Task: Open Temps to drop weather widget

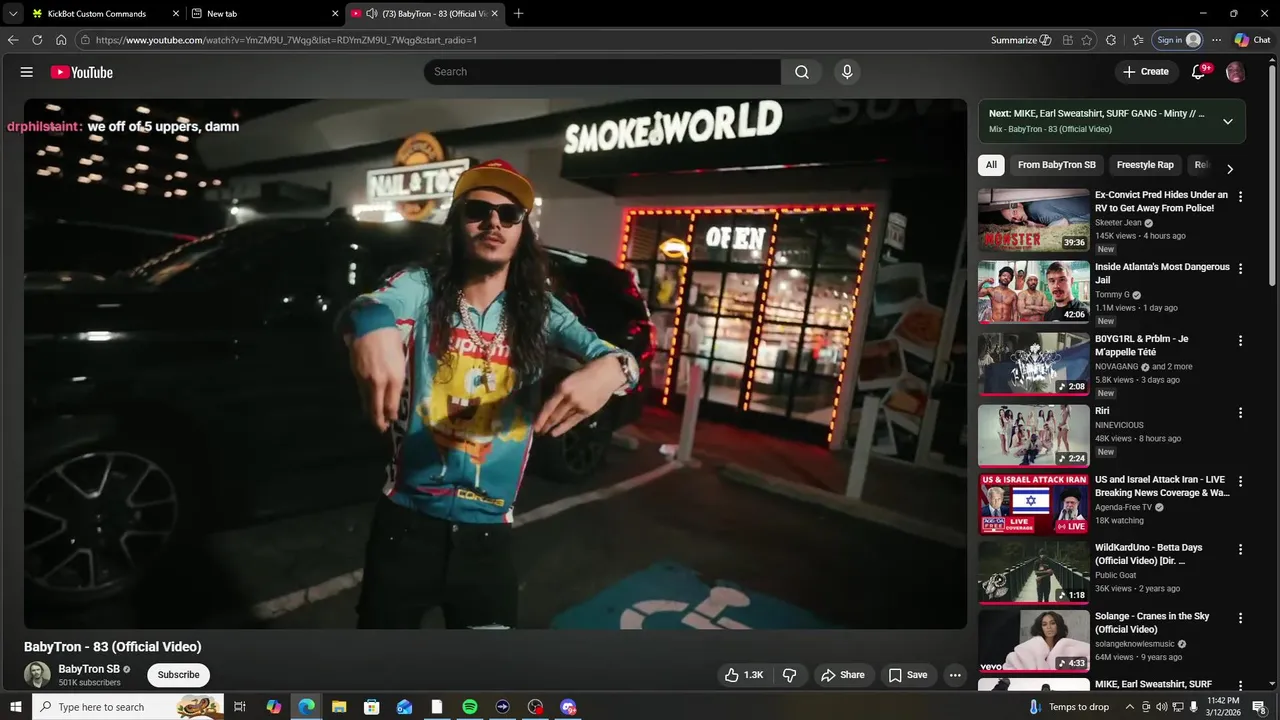Action: (x=1069, y=707)
